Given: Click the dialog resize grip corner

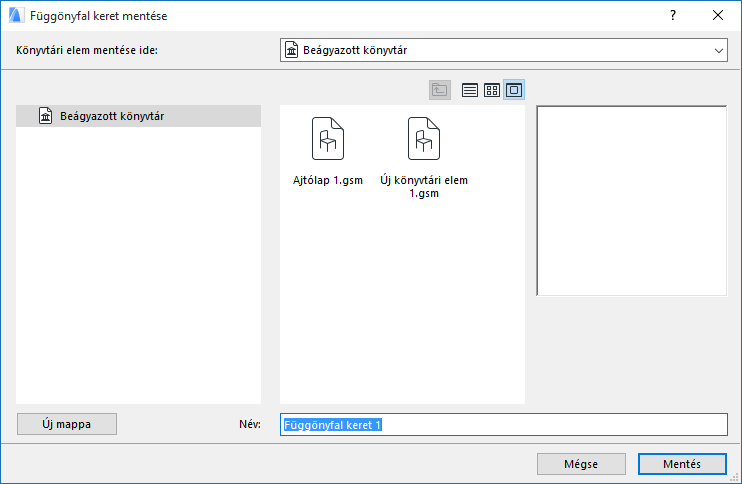Looking at the screenshot, I should 735,477.
